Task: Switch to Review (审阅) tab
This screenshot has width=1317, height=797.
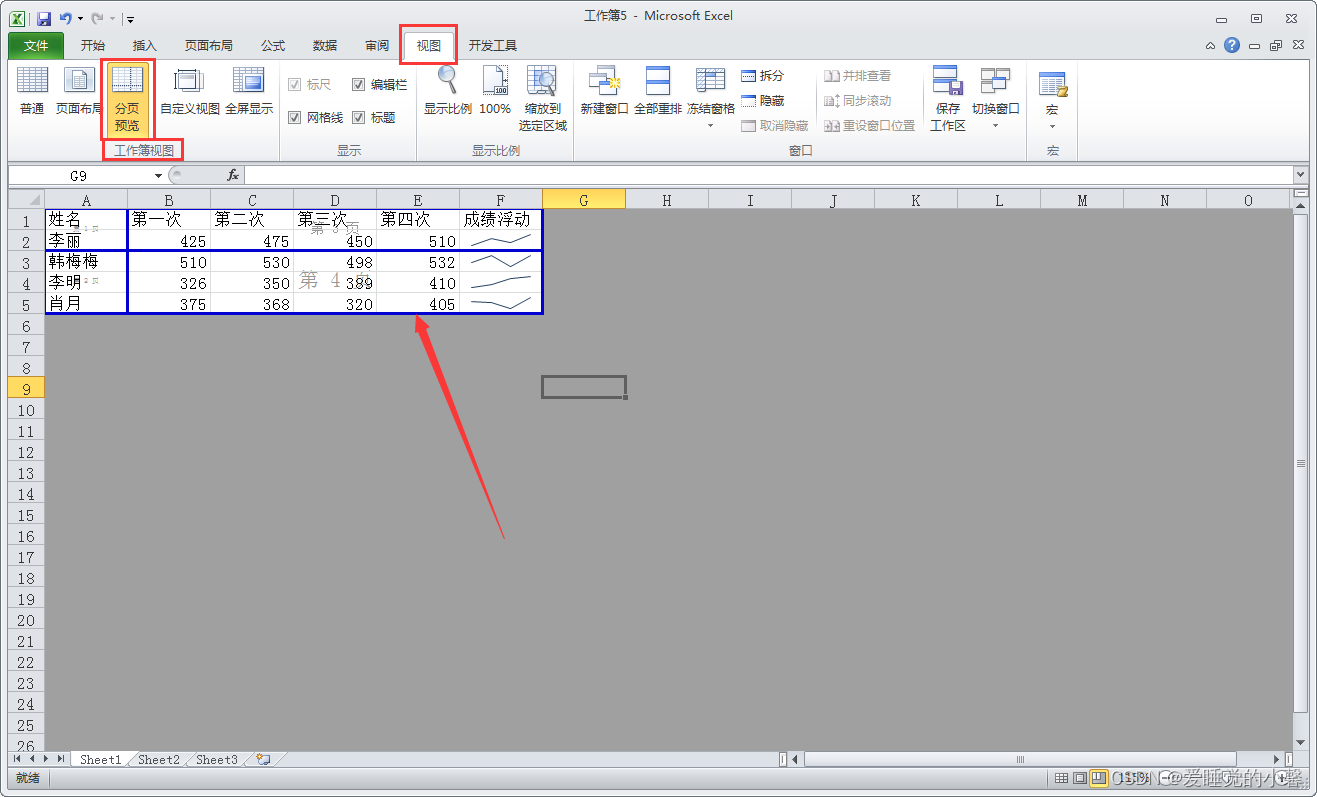Action: pos(377,46)
